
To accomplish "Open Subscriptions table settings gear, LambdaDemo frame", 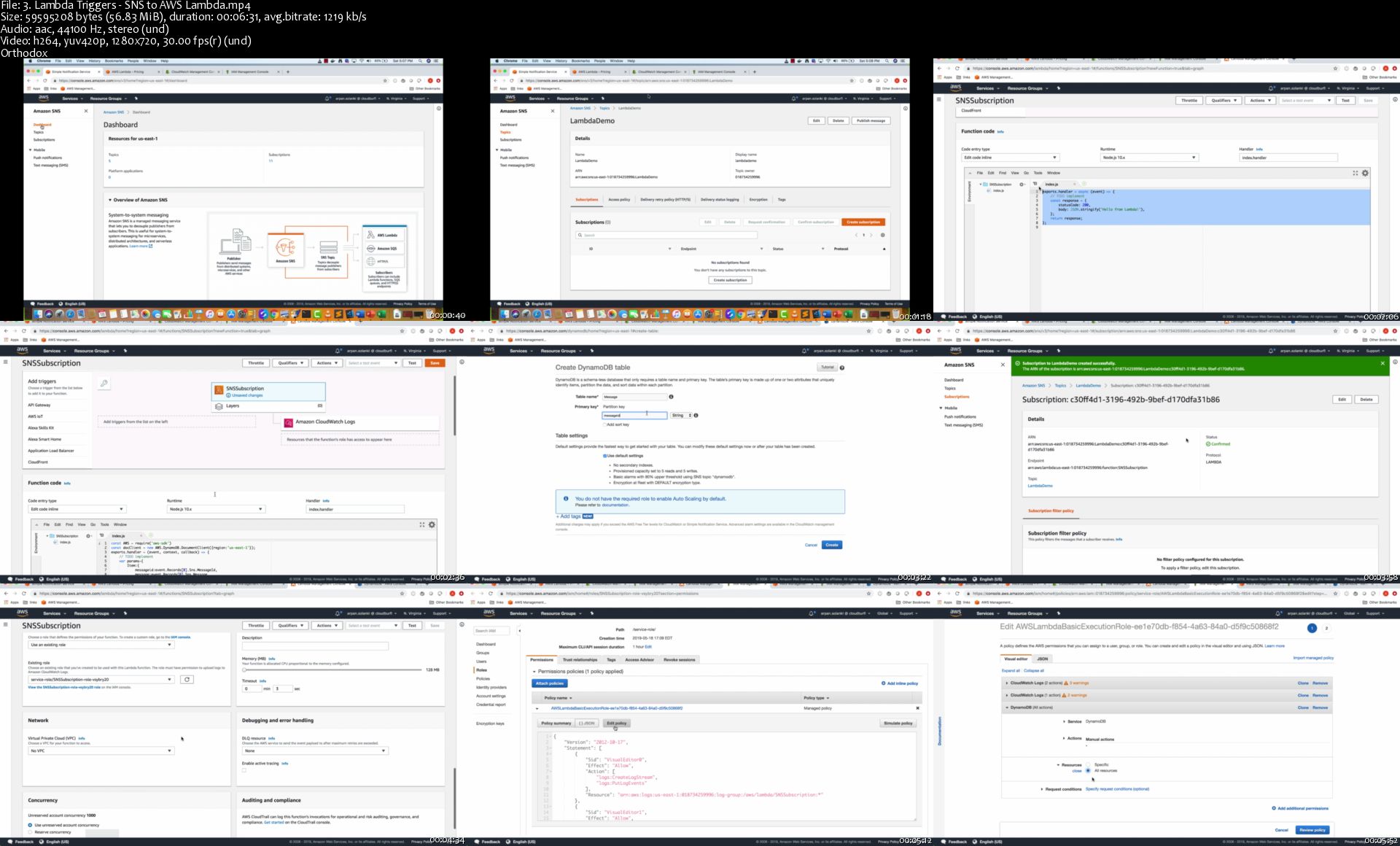I will click(882, 235).
